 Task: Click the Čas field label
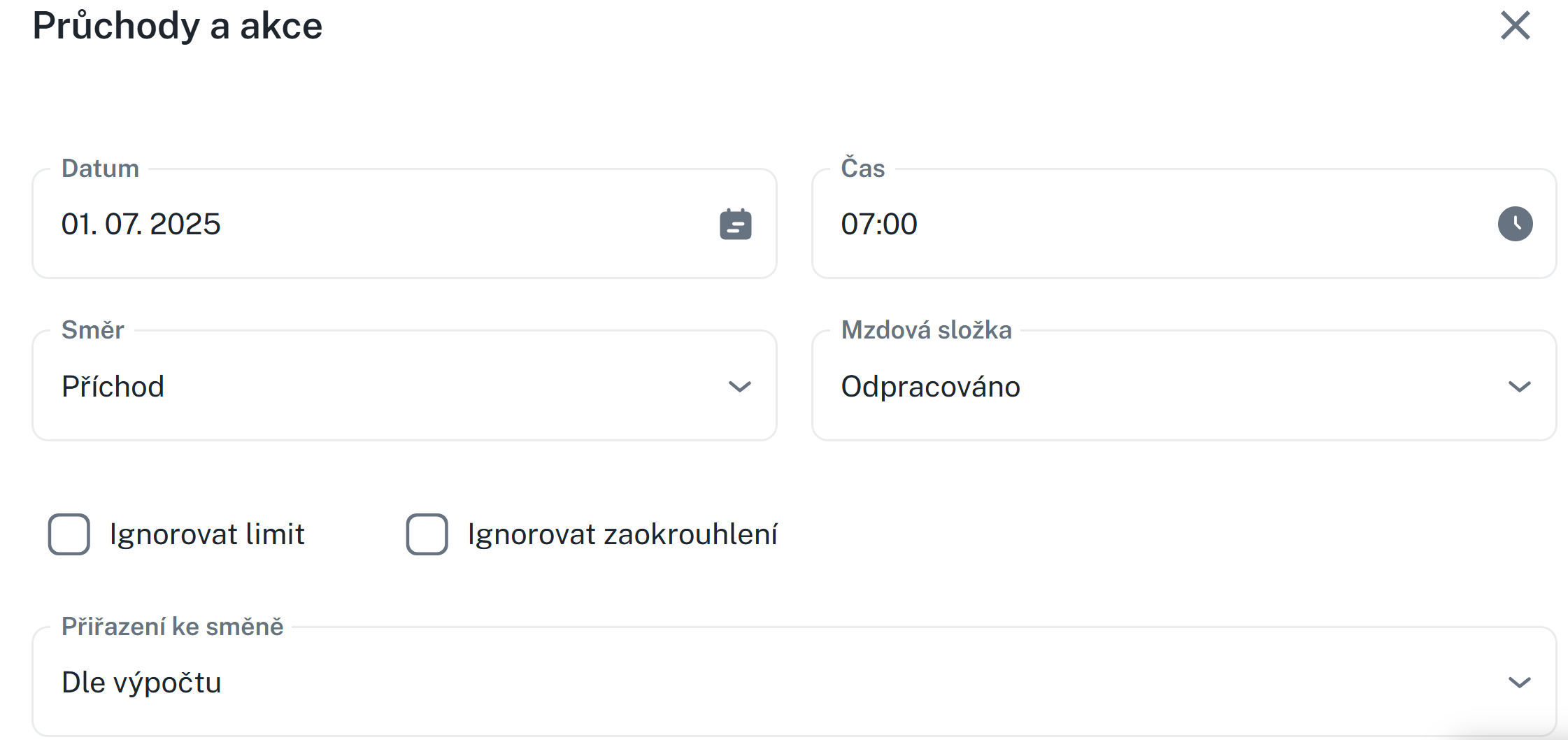862,169
